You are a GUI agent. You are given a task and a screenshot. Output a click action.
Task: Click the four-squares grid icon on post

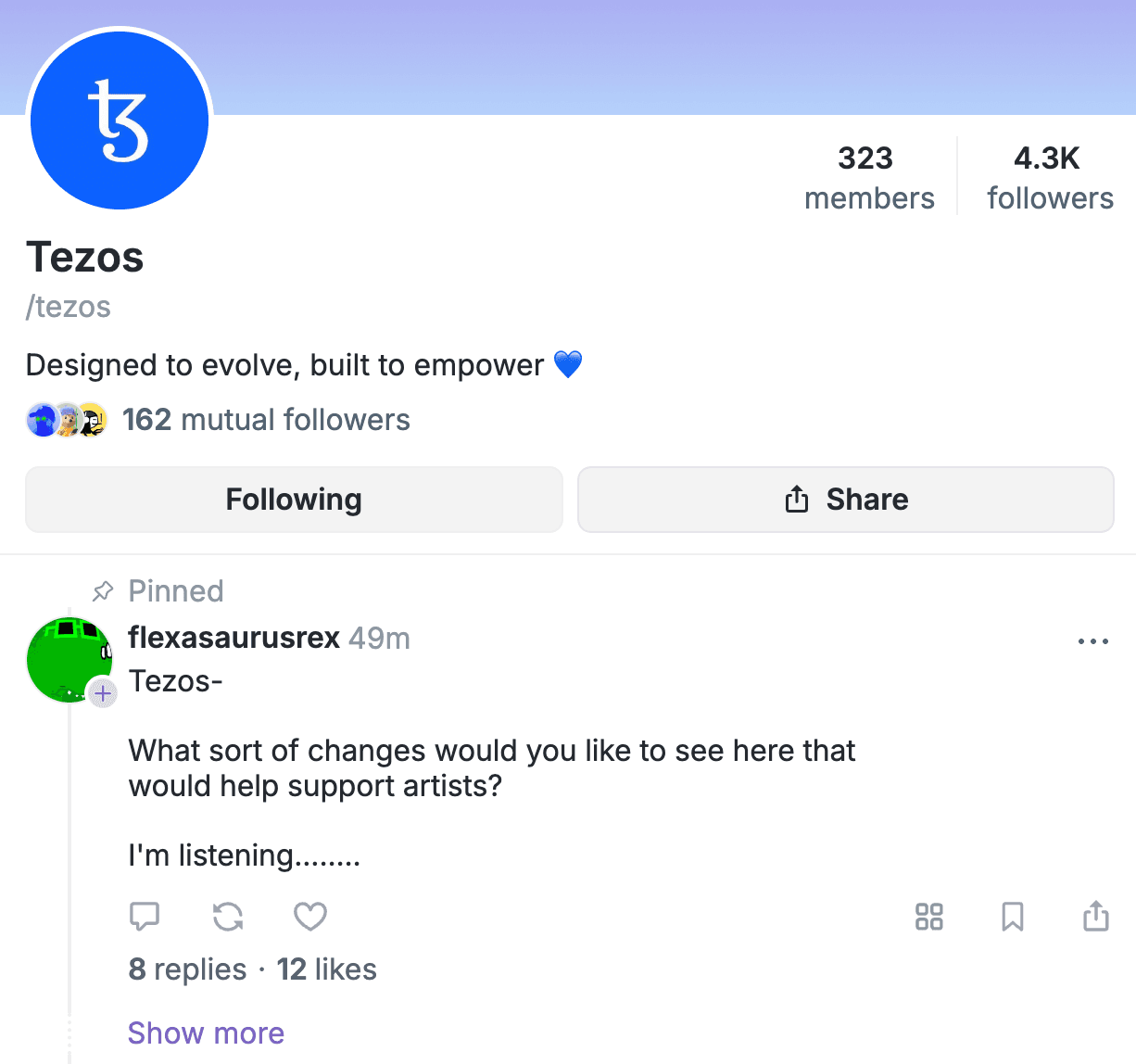tap(928, 917)
